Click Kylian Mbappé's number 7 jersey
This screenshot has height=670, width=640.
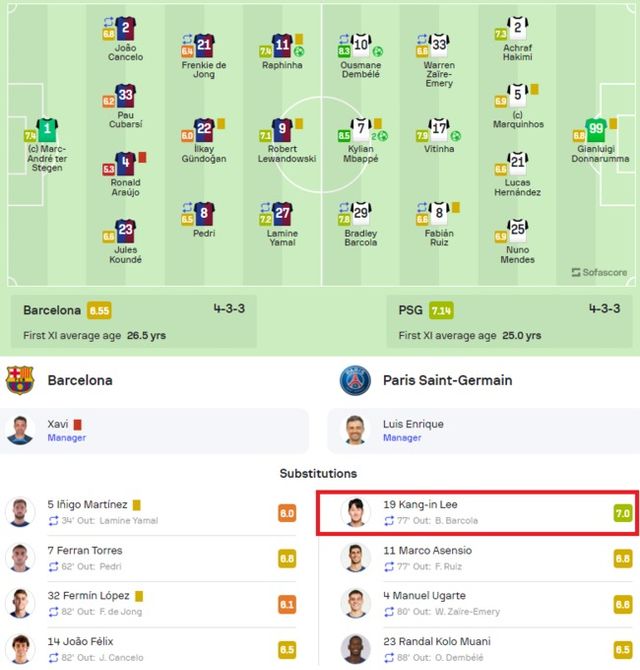pos(361,129)
